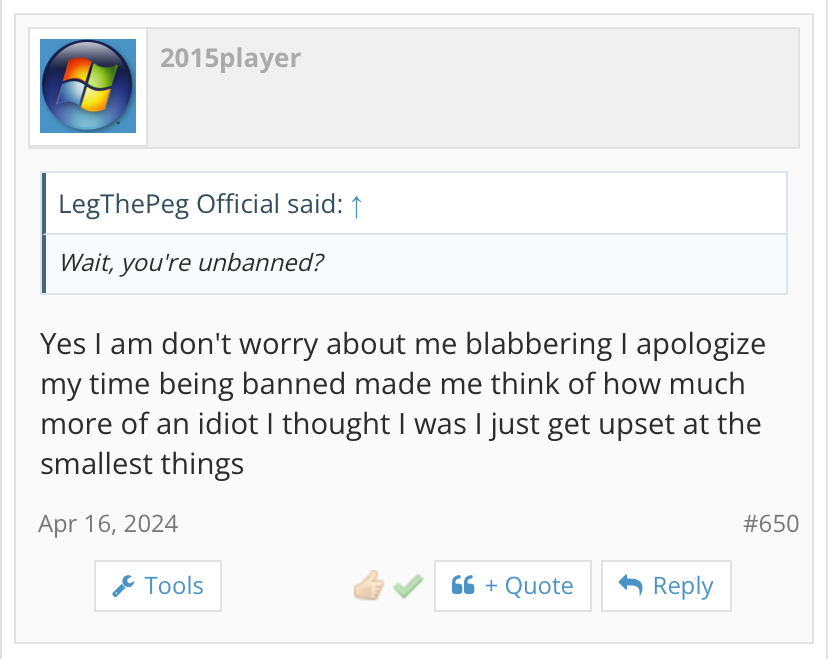828x659 pixels.
Task: Click the curved reply arrow icon
Action: point(630,586)
